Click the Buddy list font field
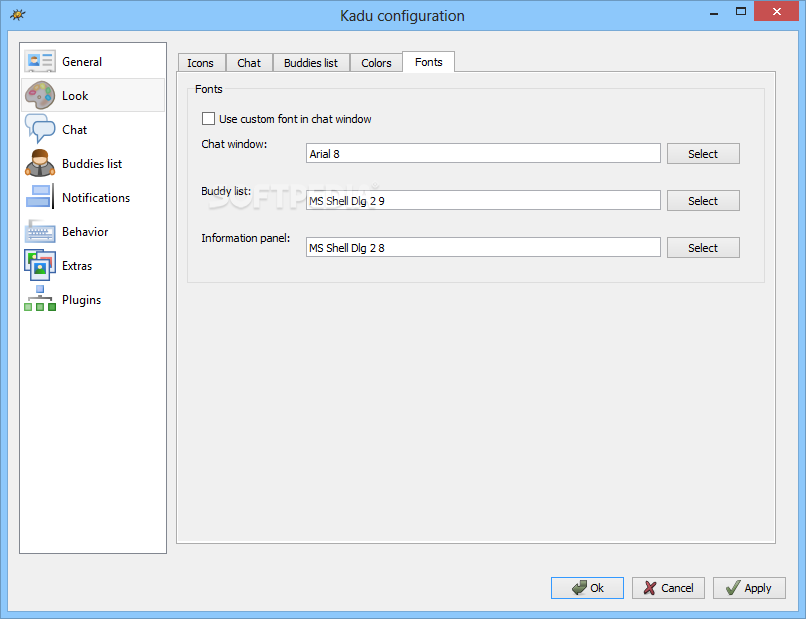The height and width of the screenshot is (619, 806). 483,200
